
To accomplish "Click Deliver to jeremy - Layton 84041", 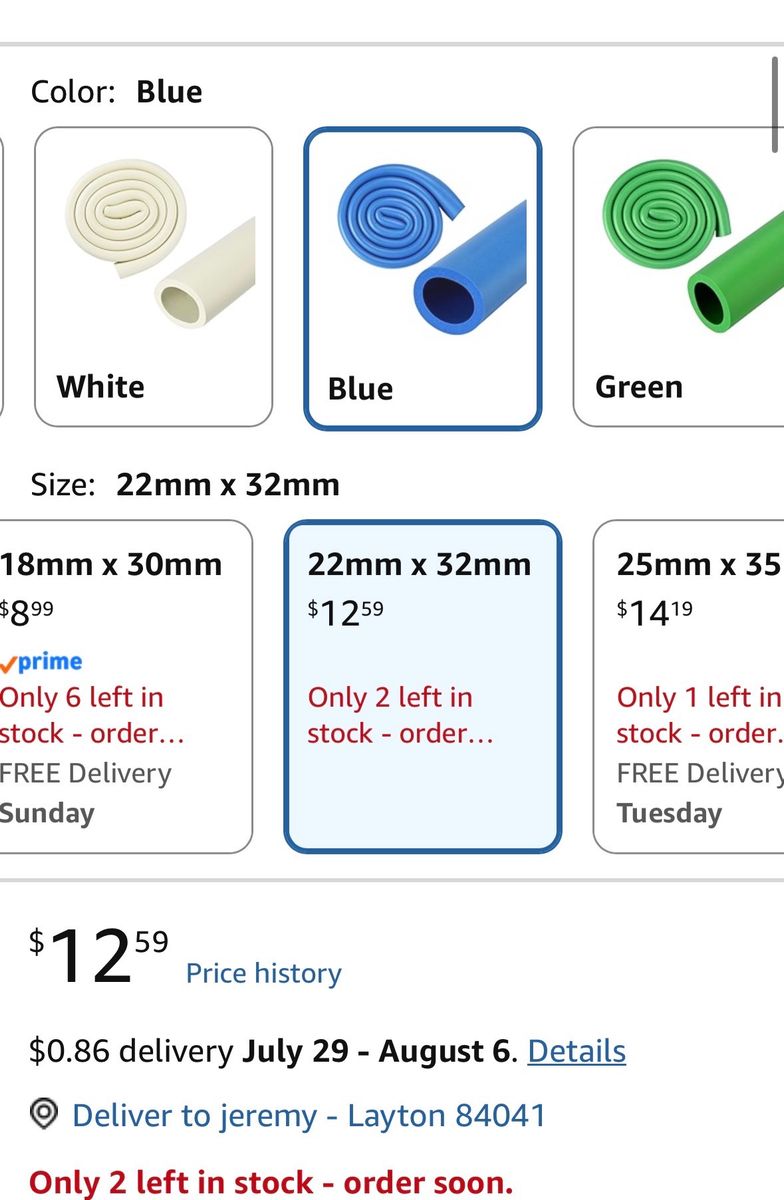I will point(309,1115).
